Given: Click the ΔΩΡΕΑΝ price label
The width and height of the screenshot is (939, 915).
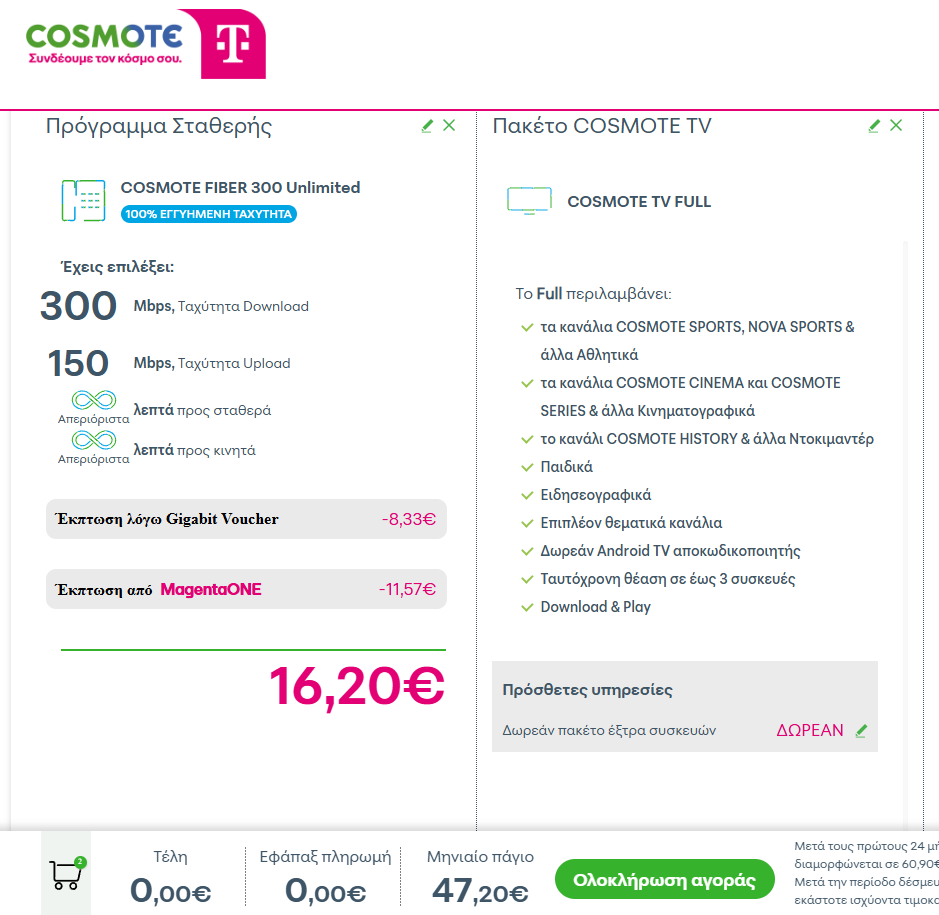Looking at the screenshot, I should point(810,730).
